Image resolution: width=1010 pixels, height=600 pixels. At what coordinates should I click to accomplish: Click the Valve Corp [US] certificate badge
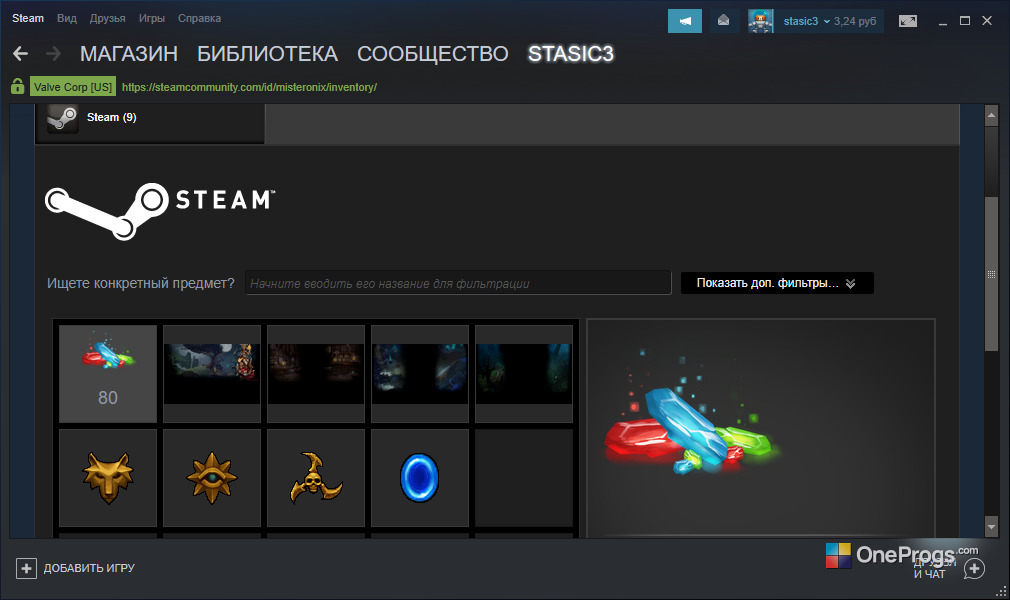[73, 86]
